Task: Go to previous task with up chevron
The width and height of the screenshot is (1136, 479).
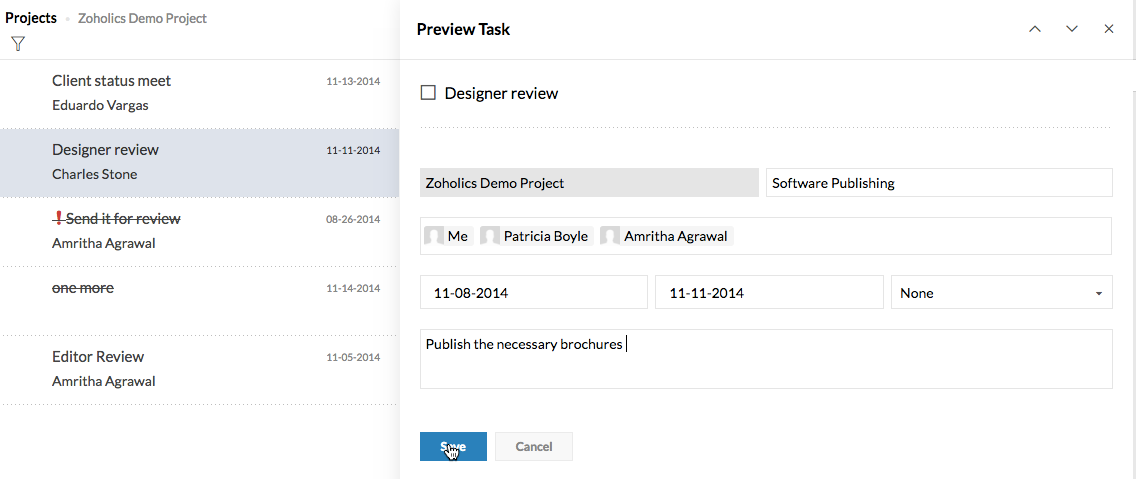Action: point(1035,29)
